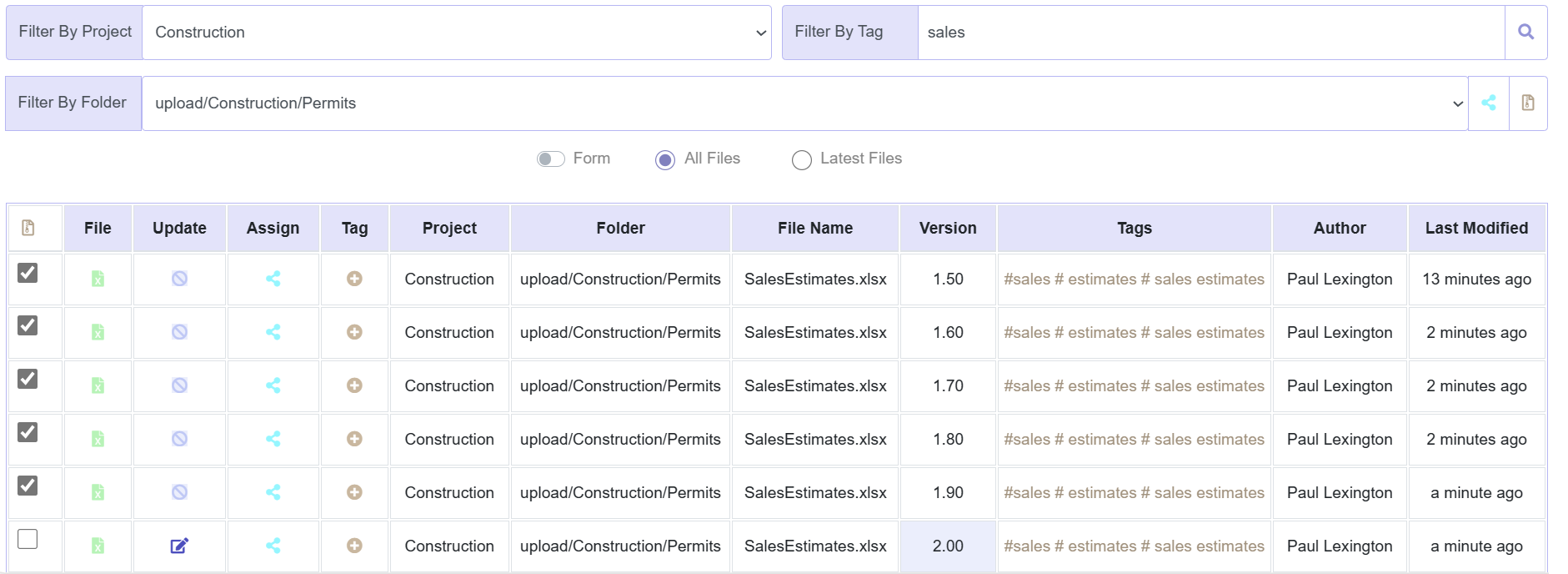Viewport: 1568px width, 574px height.
Task: Open the Filter By Project dropdown
Action: point(457,33)
